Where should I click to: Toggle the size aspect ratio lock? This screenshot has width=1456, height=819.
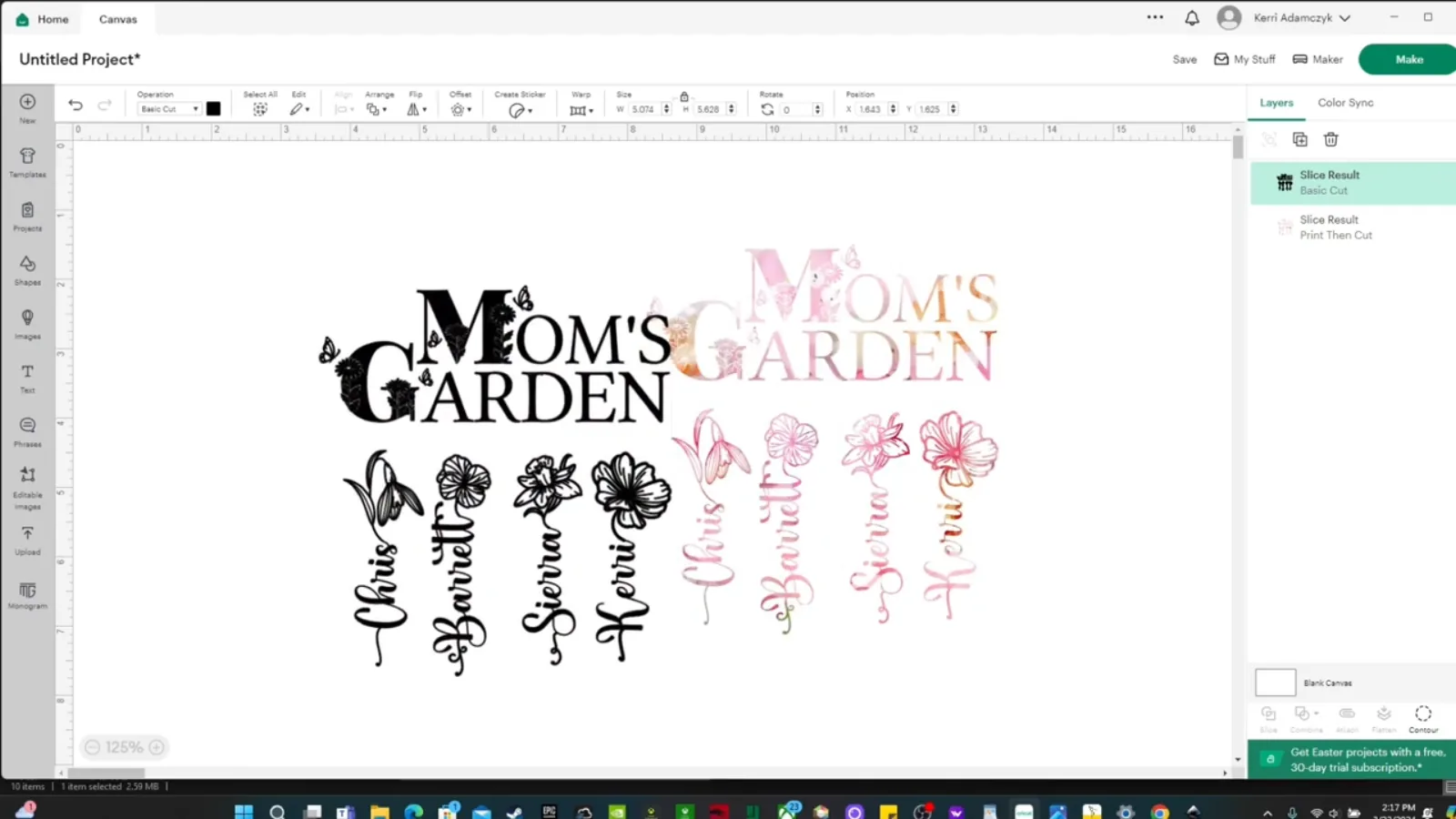tap(684, 96)
